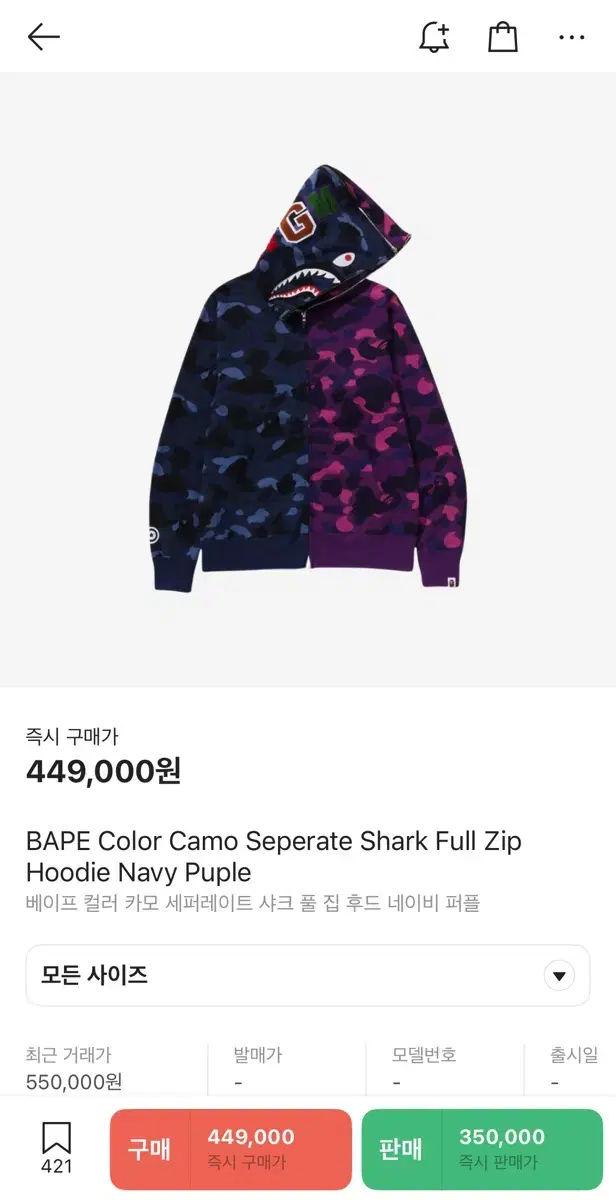
Task: Tap 350,000 instant sell price
Action: pos(502,1137)
